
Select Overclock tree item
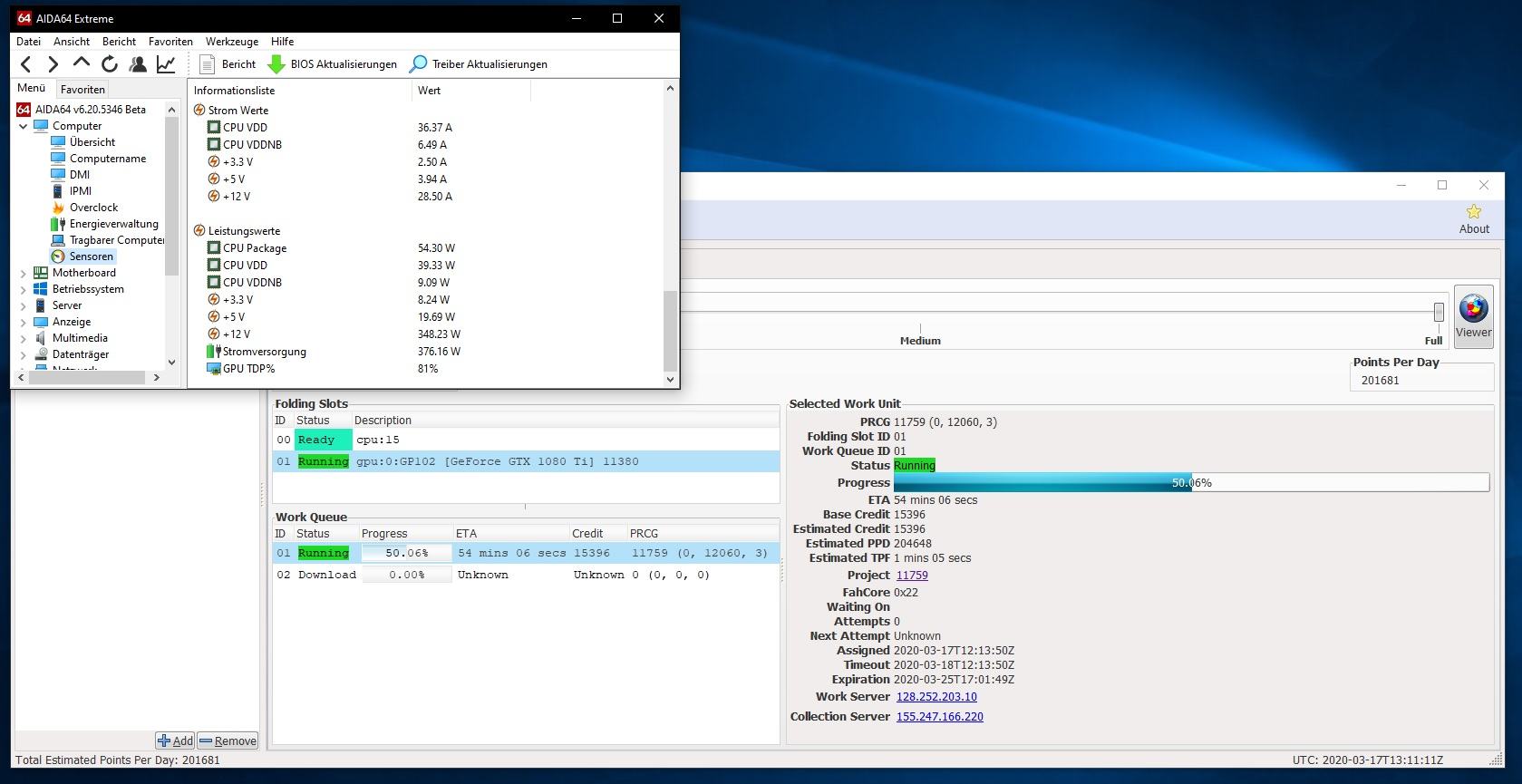tap(93, 208)
